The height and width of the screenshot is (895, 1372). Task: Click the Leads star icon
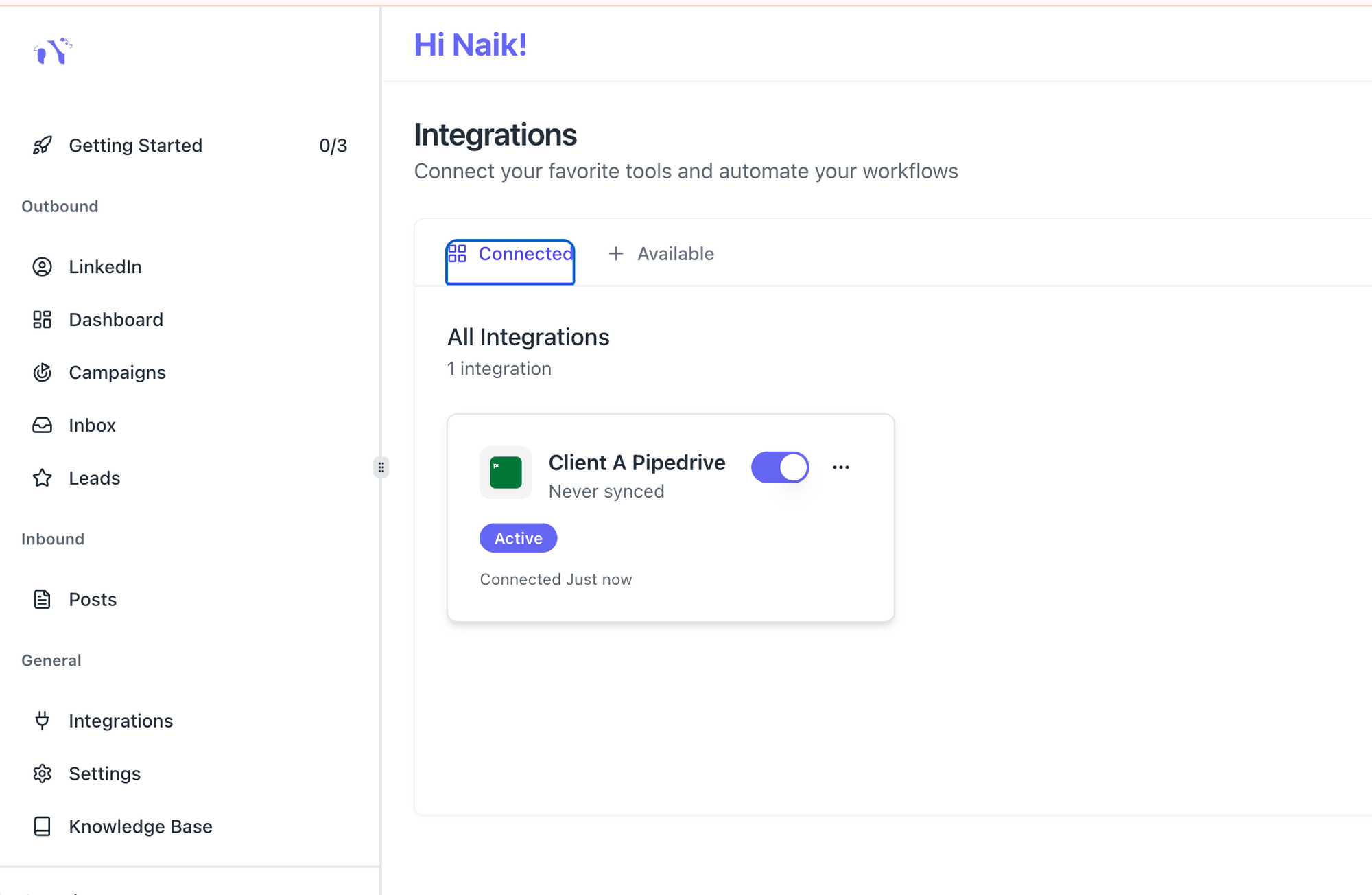click(43, 478)
